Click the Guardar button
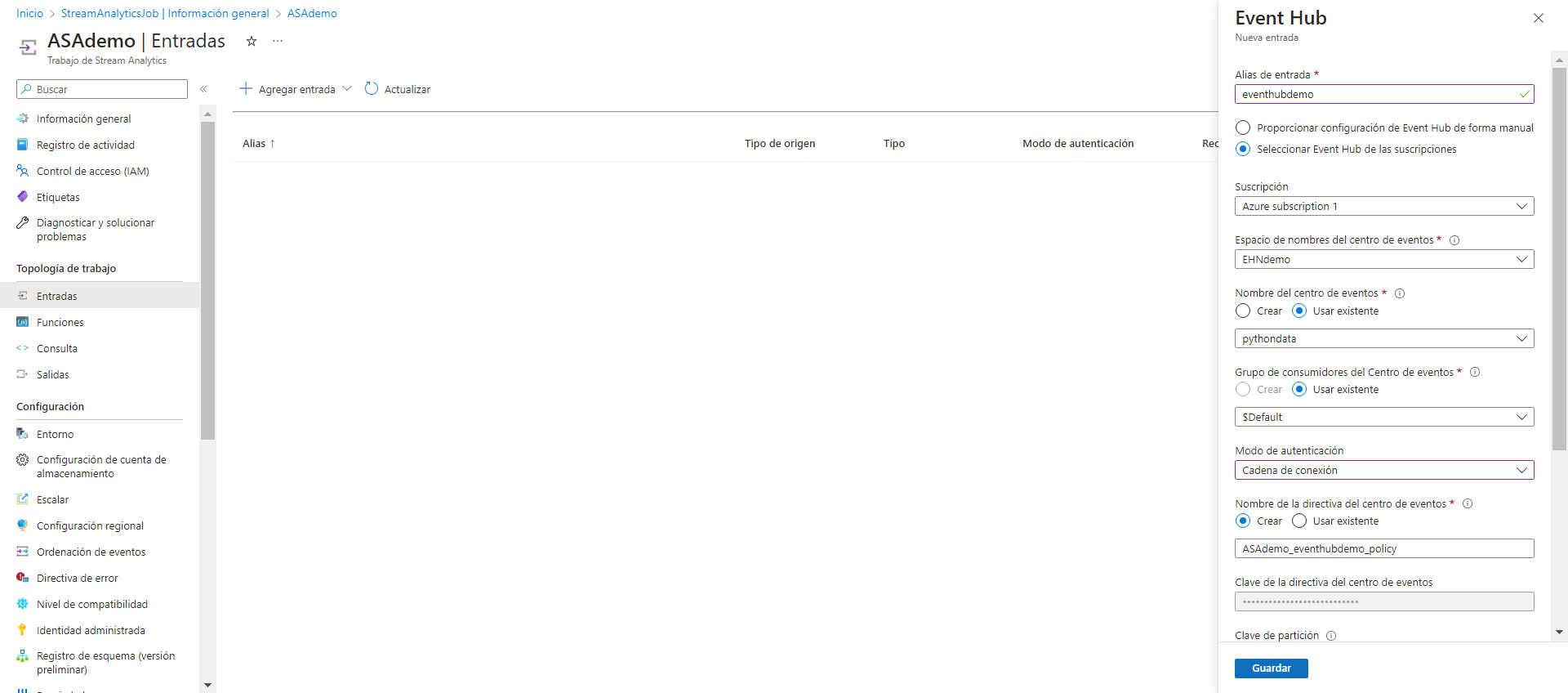 (1271, 668)
